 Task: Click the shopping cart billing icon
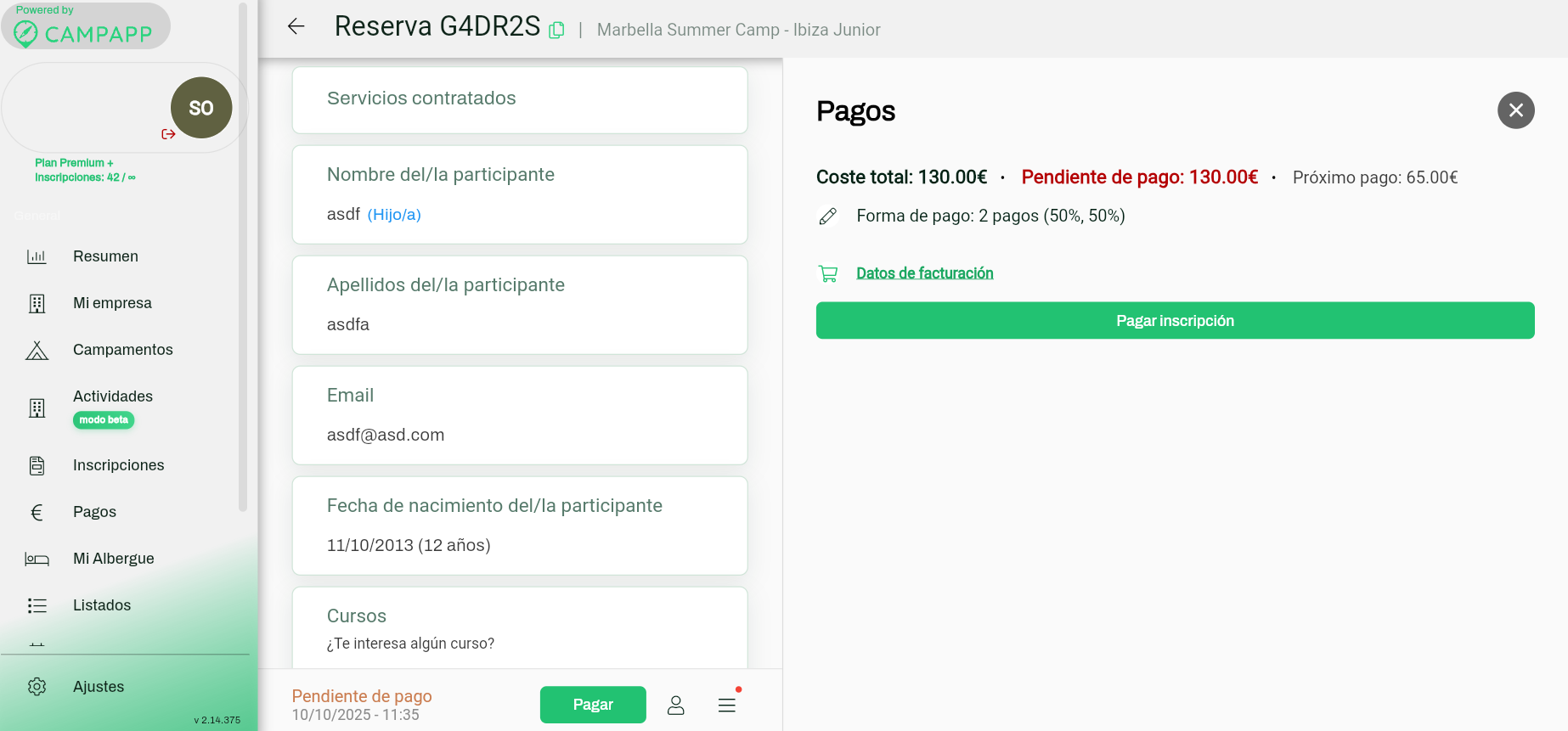[828, 273]
